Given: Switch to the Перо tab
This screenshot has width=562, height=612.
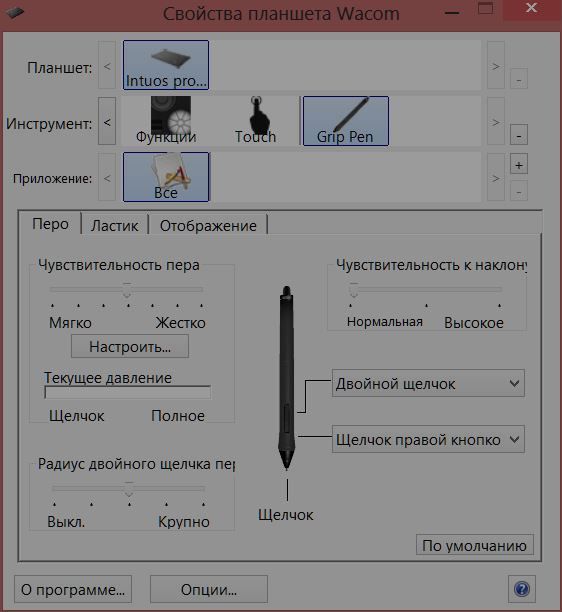Looking at the screenshot, I should click(50, 224).
